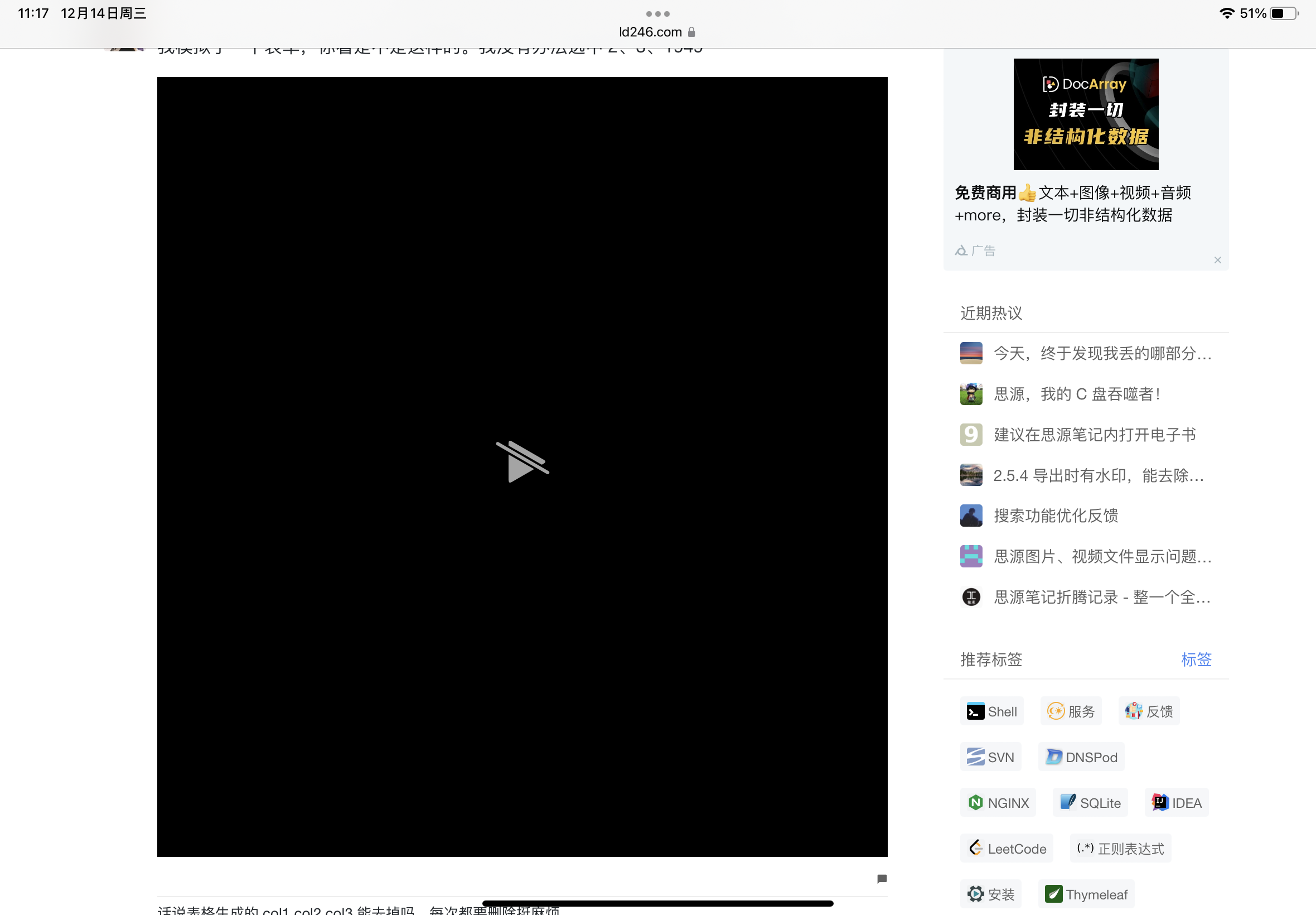Select the IDEA tag icon
1316x915 pixels.
click(1159, 802)
